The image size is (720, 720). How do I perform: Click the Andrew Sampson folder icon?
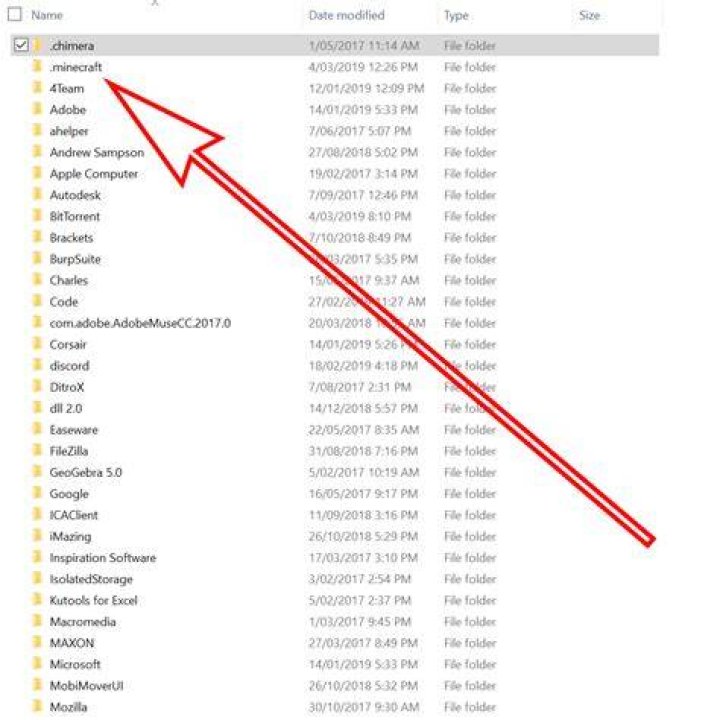click(x=38, y=152)
